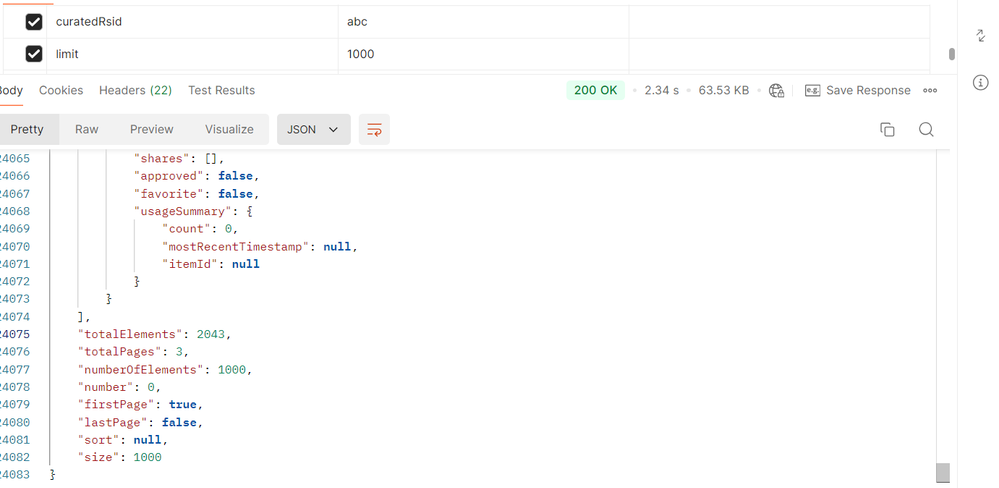Select the Raw view

[87, 130]
